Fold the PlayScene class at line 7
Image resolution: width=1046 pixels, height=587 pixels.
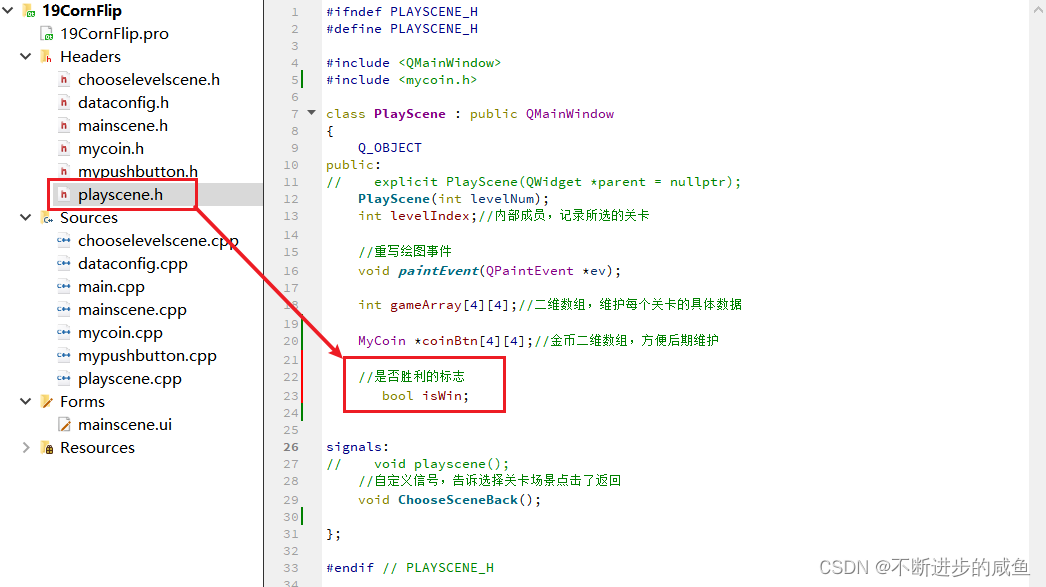pos(311,113)
